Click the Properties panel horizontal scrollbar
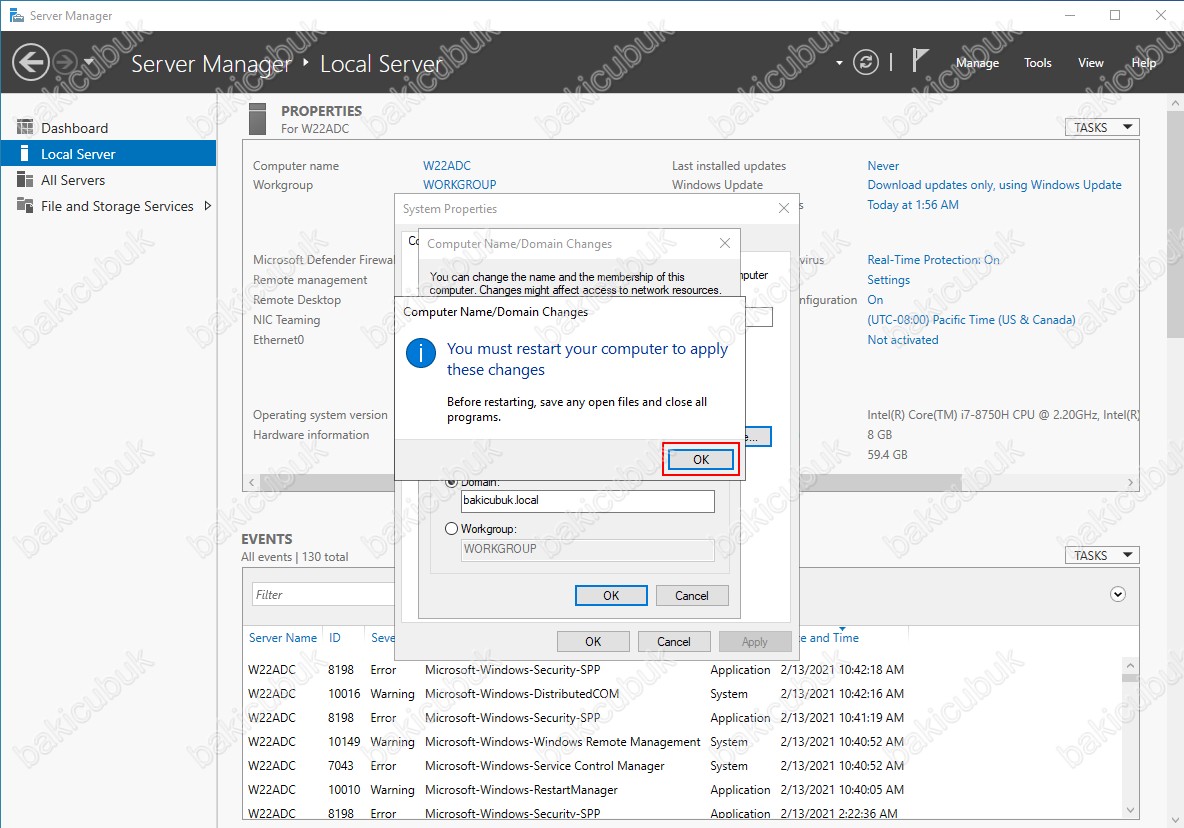This screenshot has width=1184, height=828. point(610,482)
